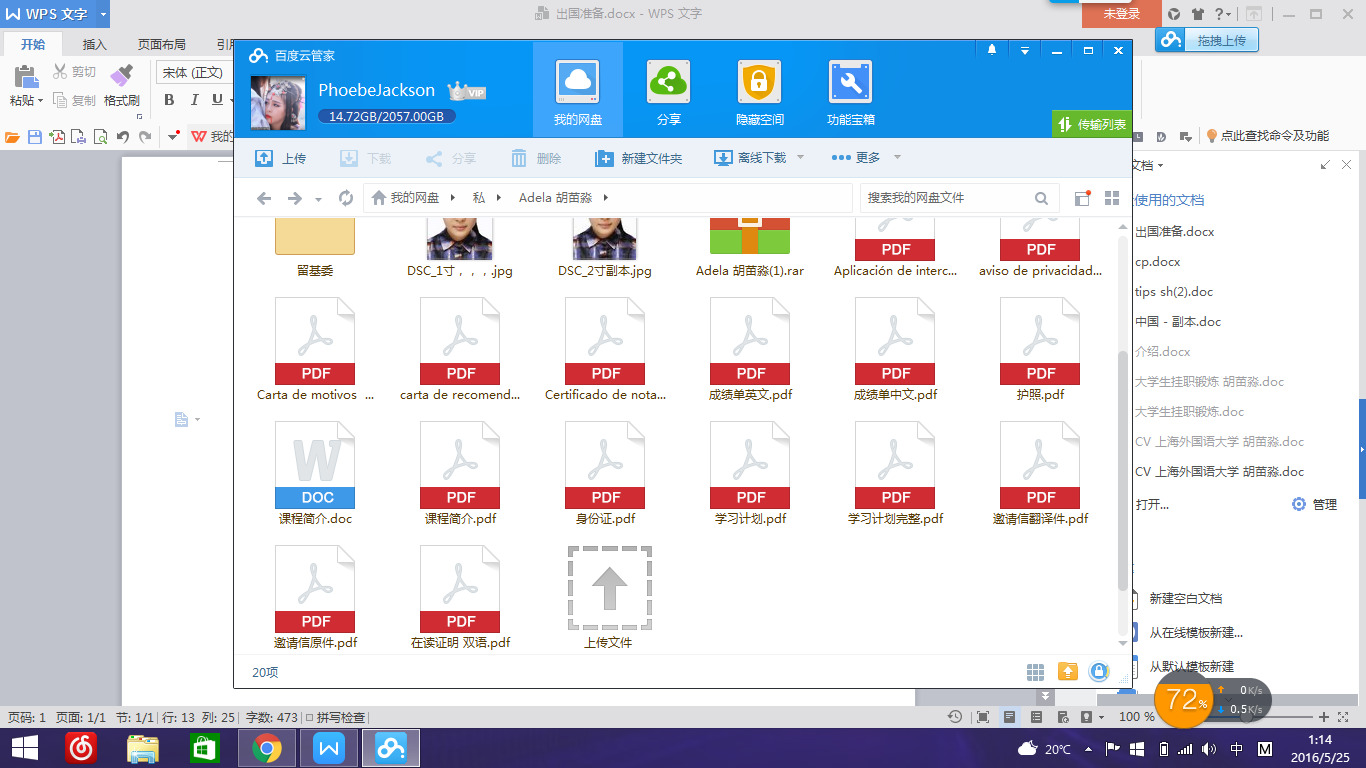Click the 上传 upload toolbar icon
The image size is (1366, 768).
click(264, 158)
